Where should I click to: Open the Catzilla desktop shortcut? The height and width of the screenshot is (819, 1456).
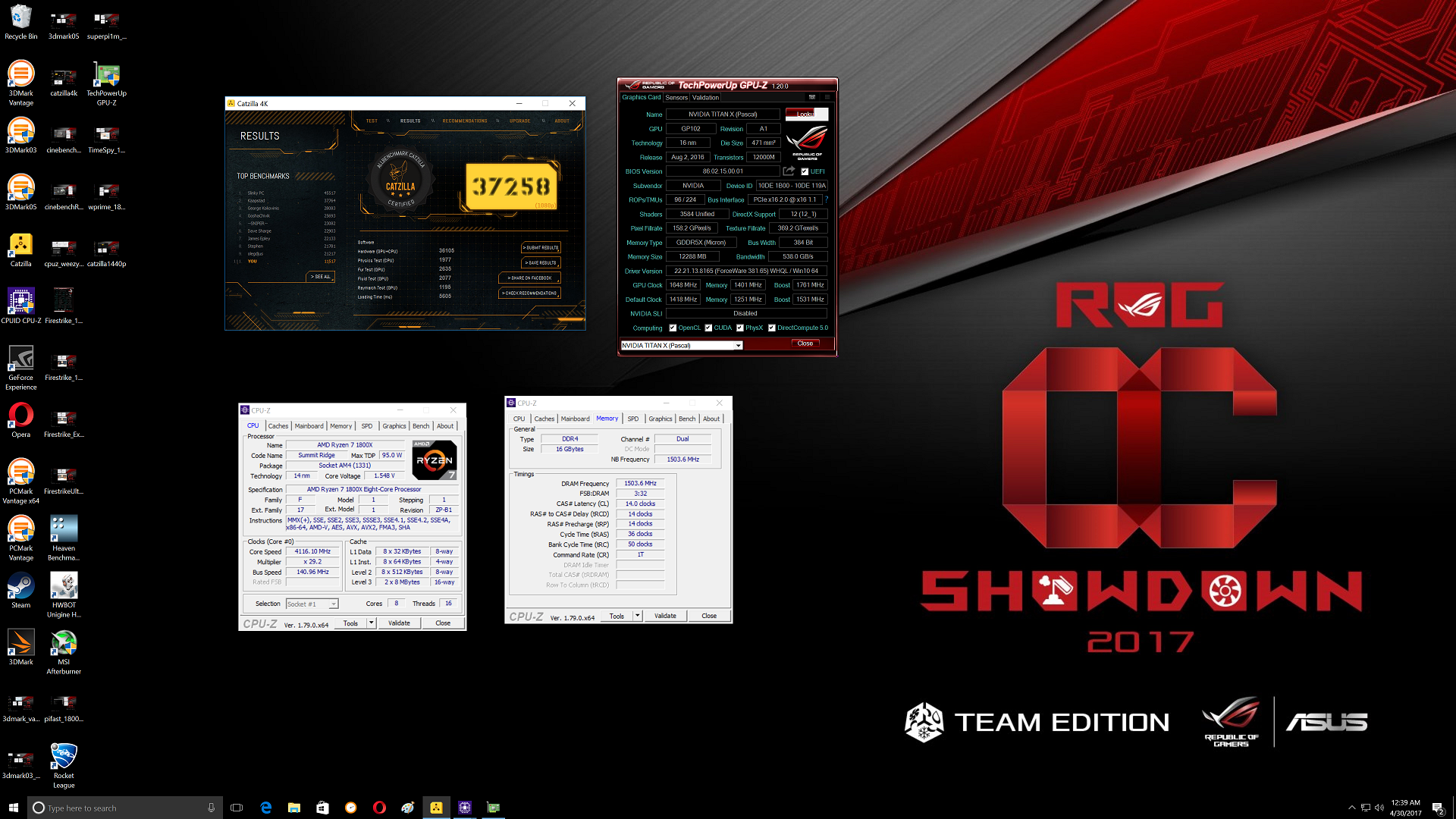coord(20,250)
